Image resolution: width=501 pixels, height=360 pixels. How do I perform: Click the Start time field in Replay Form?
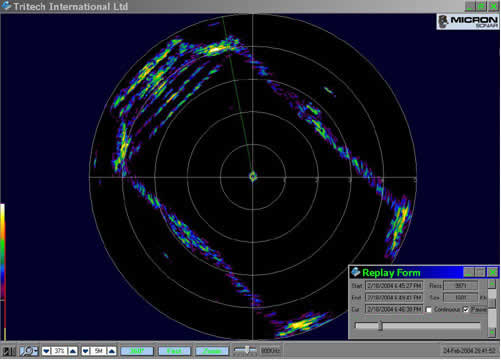tap(394, 286)
